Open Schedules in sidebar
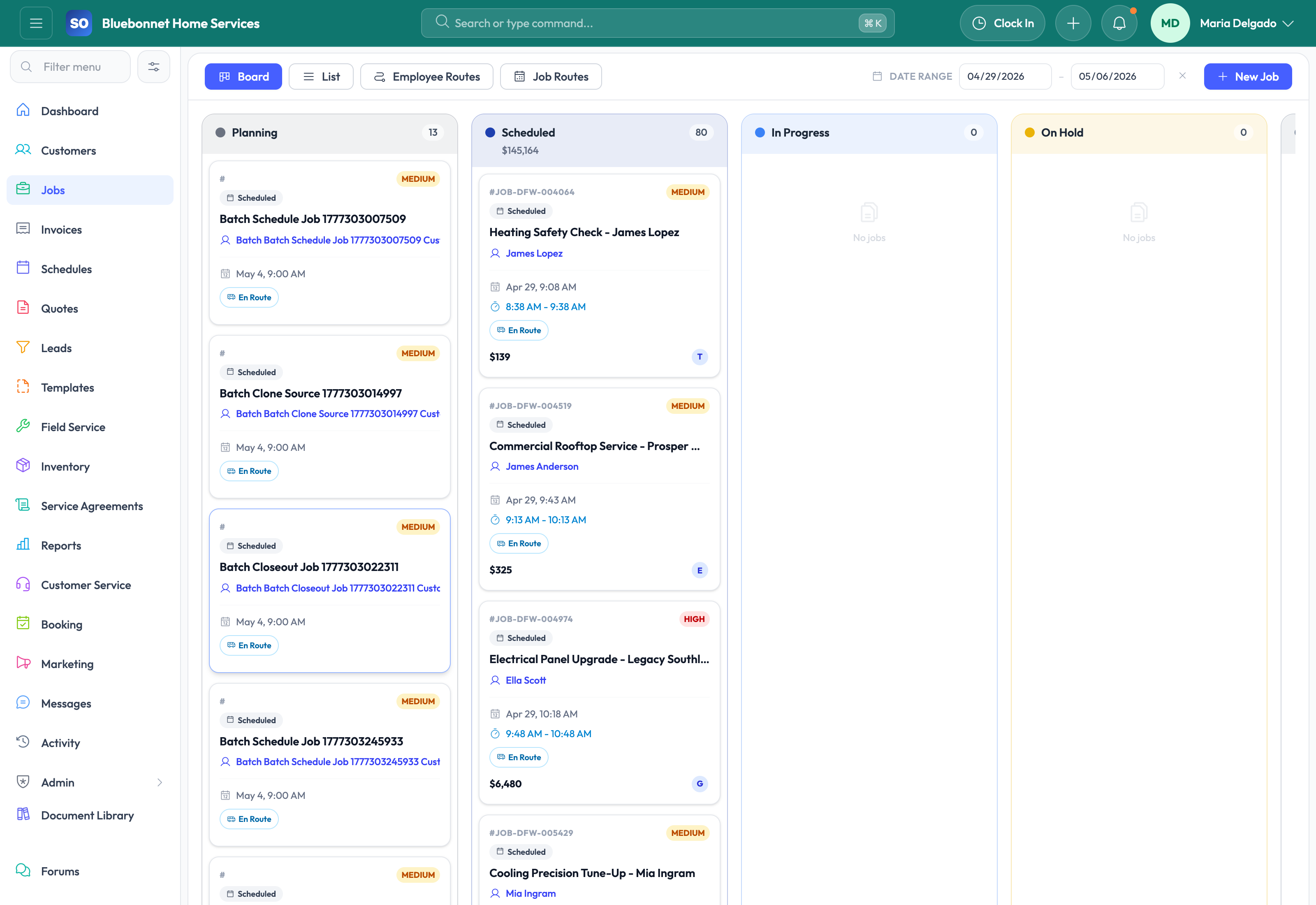Image resolution: width=1316 pixels, height=905 pixels. click(90, 269)
